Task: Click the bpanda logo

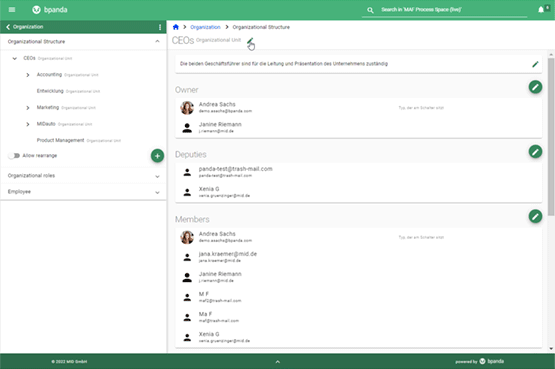Action: (50, 10)
